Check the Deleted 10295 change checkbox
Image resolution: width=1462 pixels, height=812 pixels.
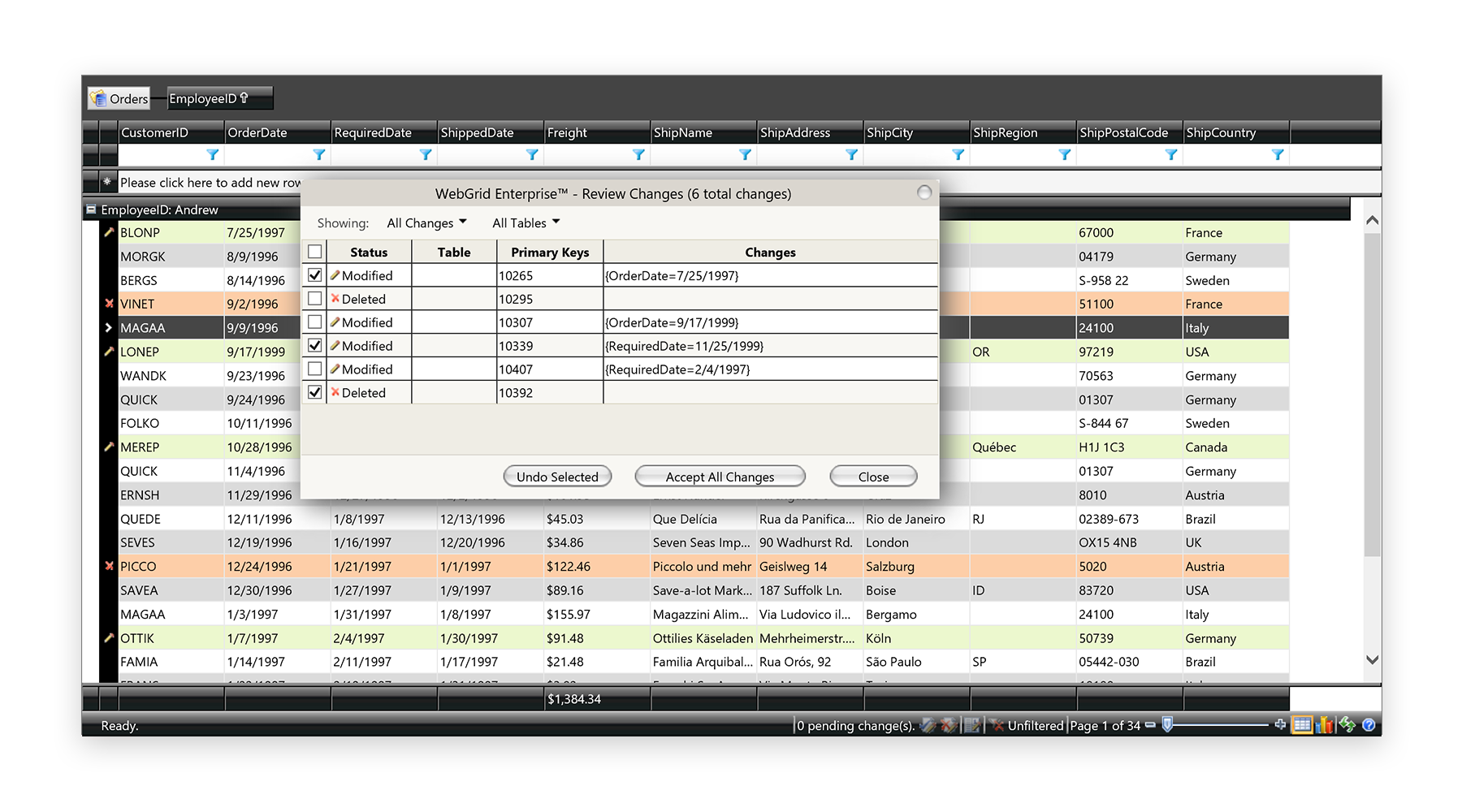(x=315, y=299)
